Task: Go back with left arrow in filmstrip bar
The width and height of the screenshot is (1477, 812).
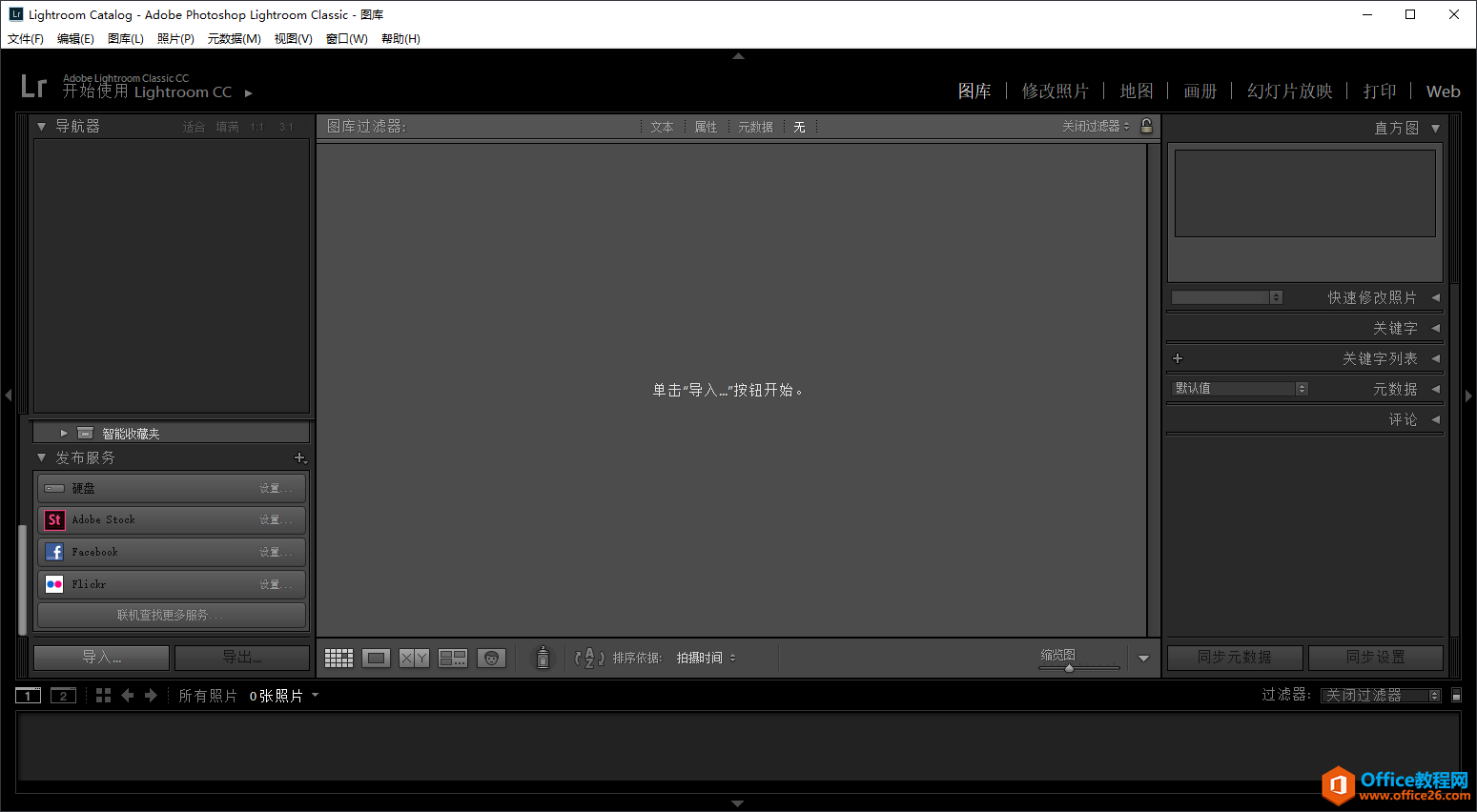Action: (x=128, y=696)
